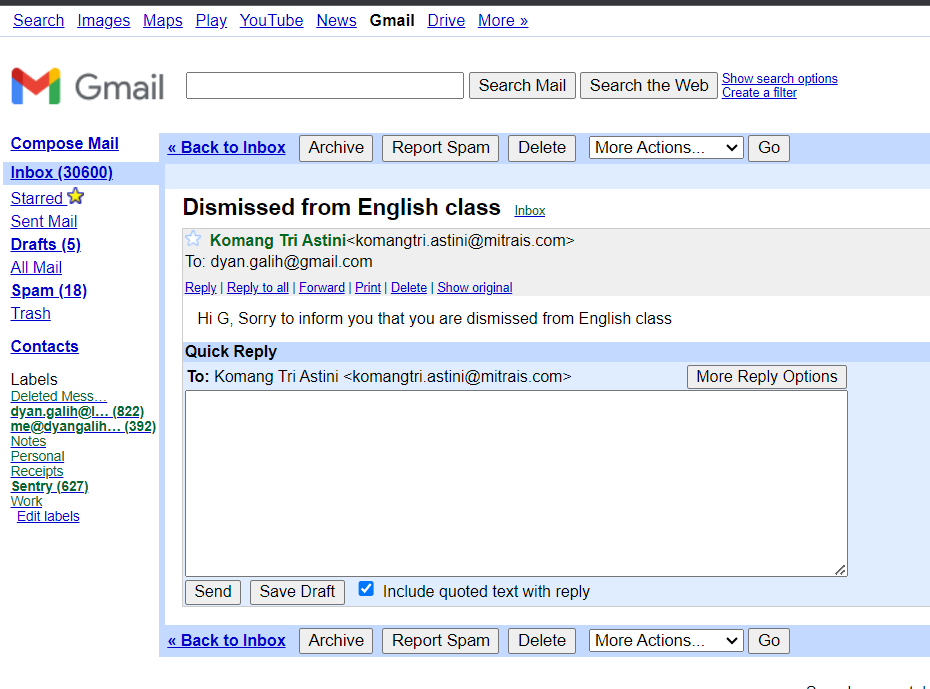Open the Notes label
Viewport: 930px width, 689px height.
(28, 441)
